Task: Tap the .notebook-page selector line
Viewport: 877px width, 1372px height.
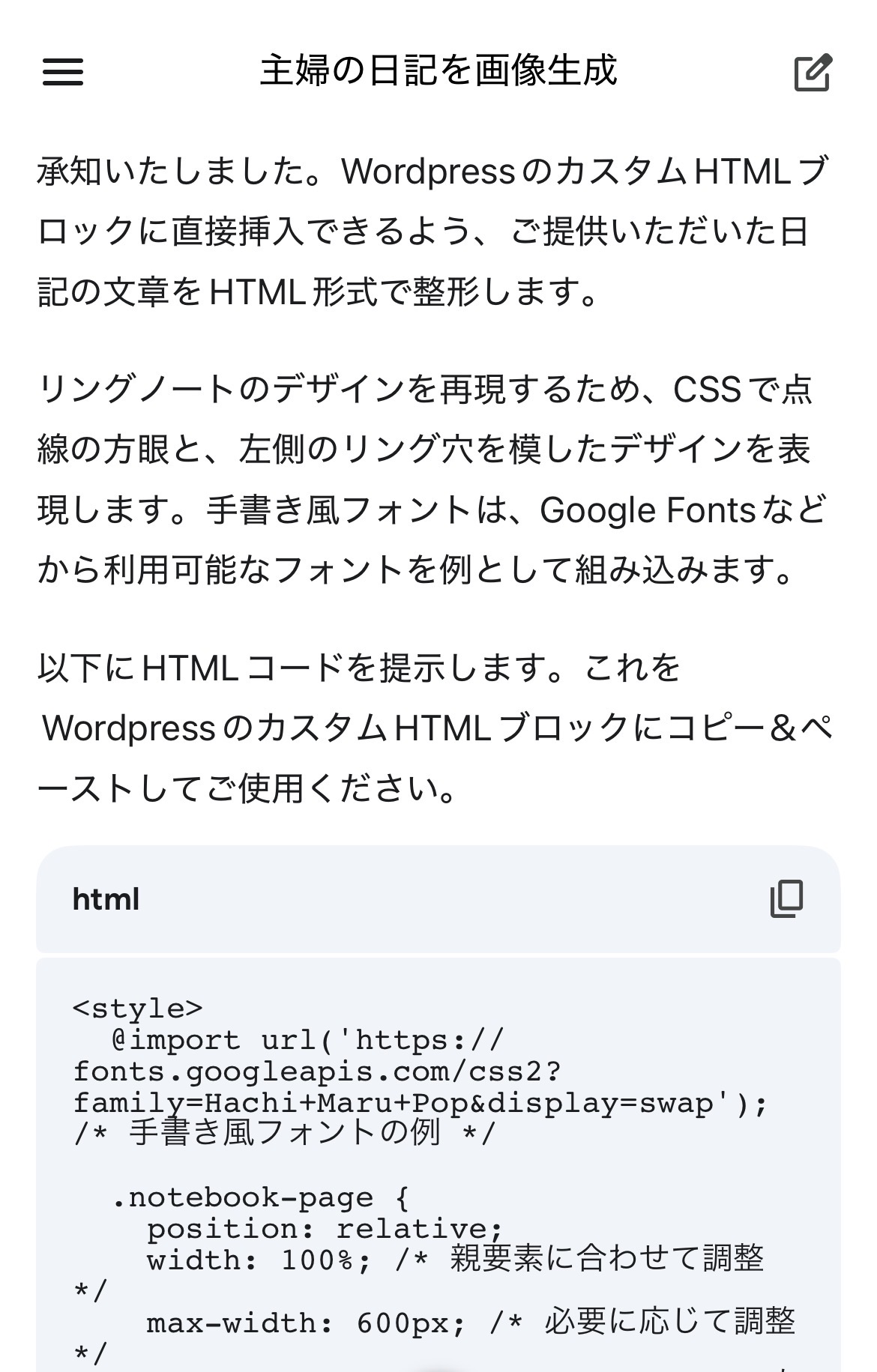Action: 259,1197
